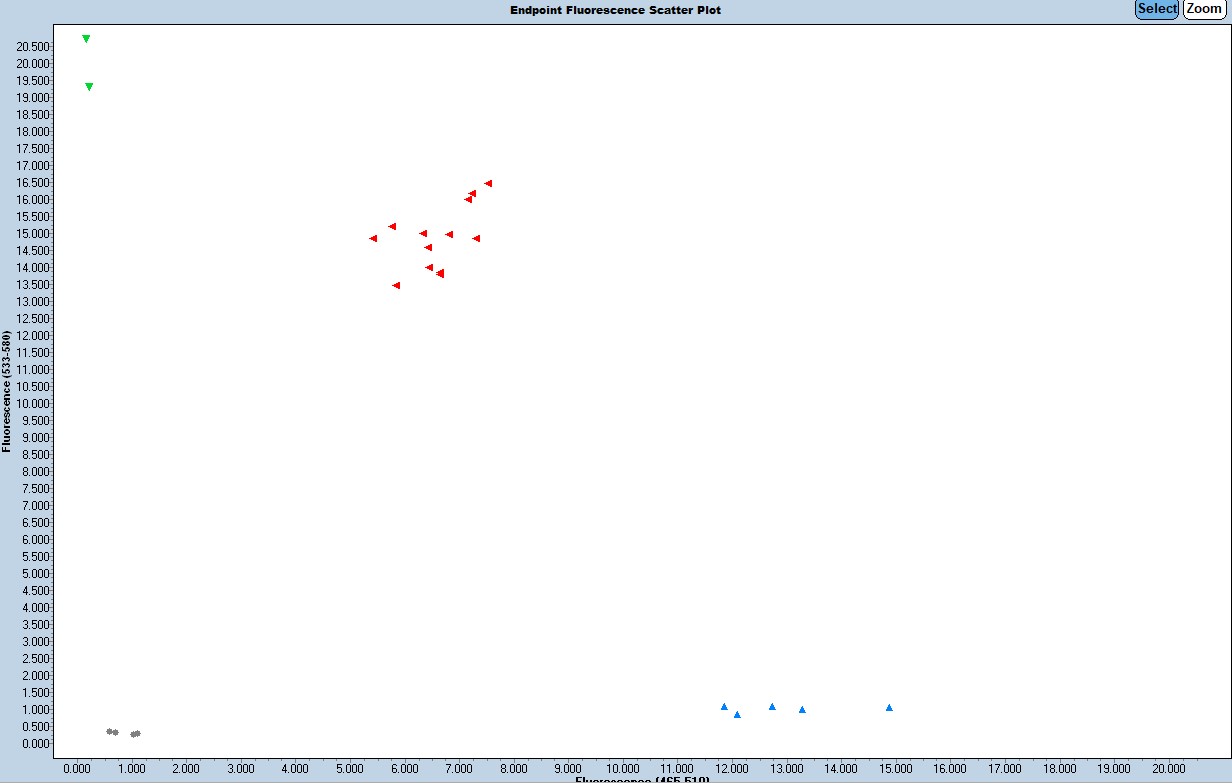Select the topmost red marker near 16.500

[488, 183]
